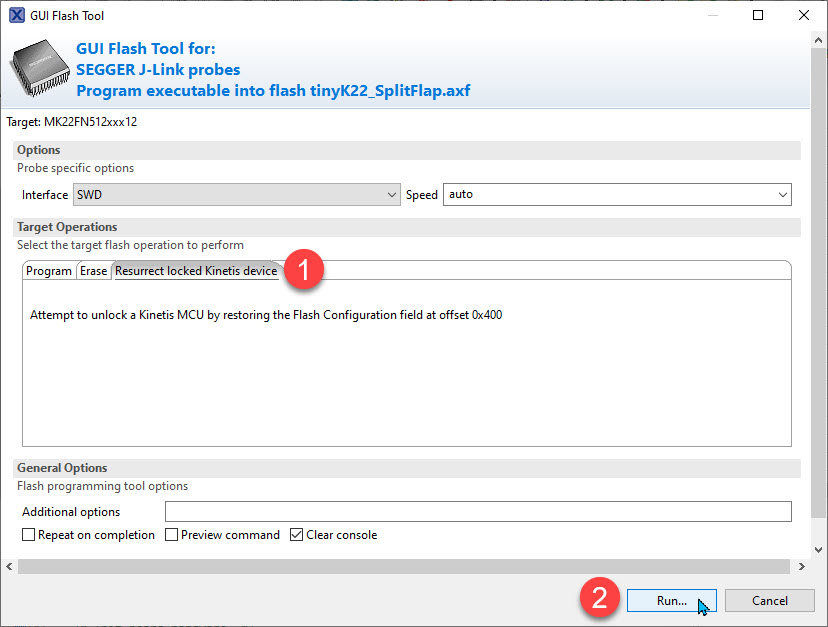The image size is (828, 627).
Task: Click the GUI Flash Tool title bar icon
Action: pos(16,16)
